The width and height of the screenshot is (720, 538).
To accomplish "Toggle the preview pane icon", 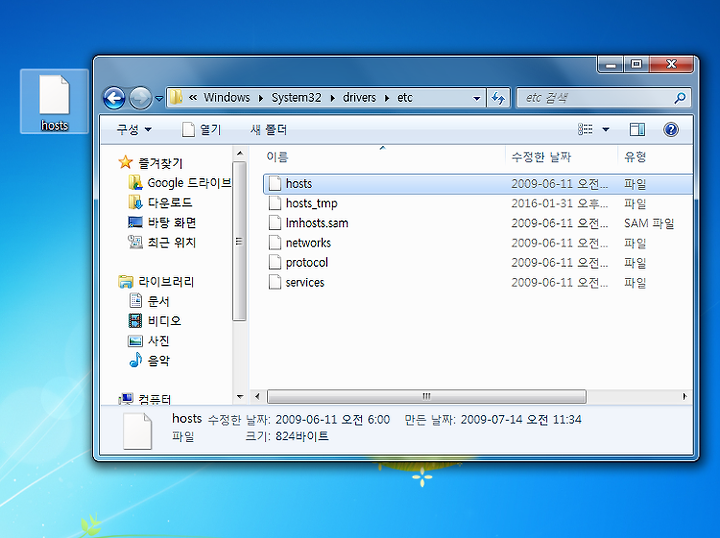I will pyautogui.click(x=637, y=130).
